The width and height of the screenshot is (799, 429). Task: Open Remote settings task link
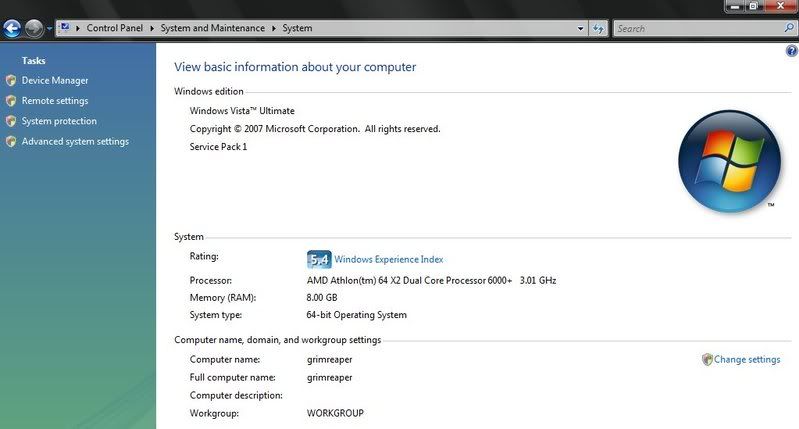(55, 101)
